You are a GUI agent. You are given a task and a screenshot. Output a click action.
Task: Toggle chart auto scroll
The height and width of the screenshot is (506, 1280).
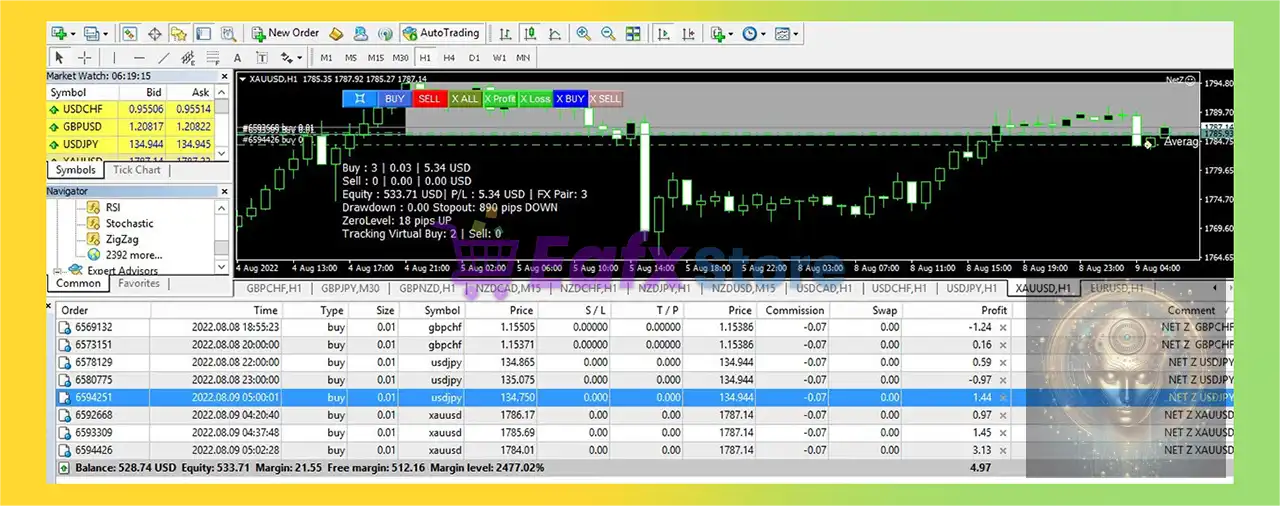663,33
